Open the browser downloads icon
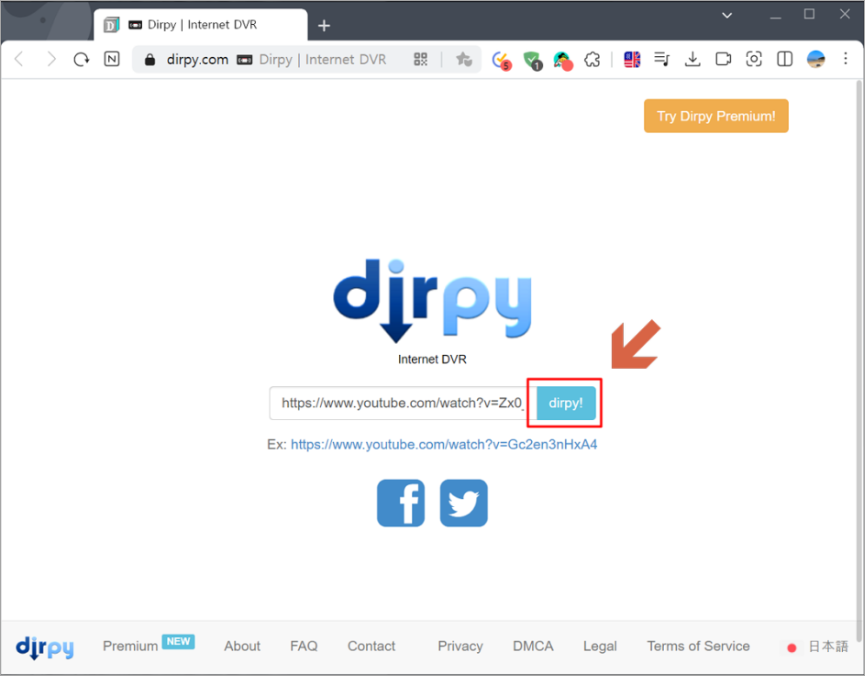 tap(692, 59)
